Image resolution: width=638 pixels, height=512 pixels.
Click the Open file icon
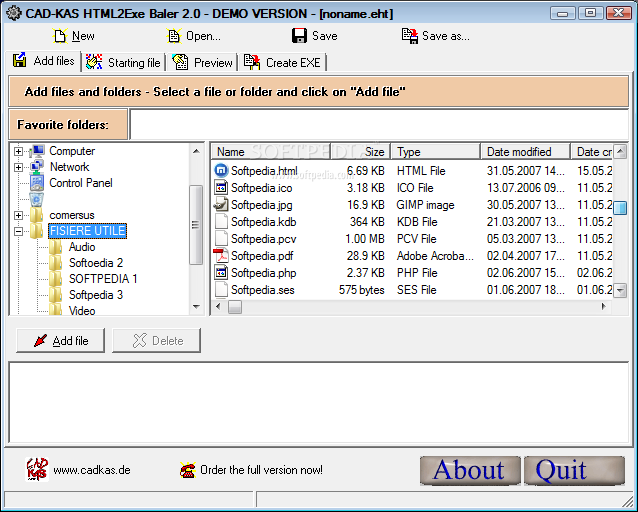click(x=174, y=36)
